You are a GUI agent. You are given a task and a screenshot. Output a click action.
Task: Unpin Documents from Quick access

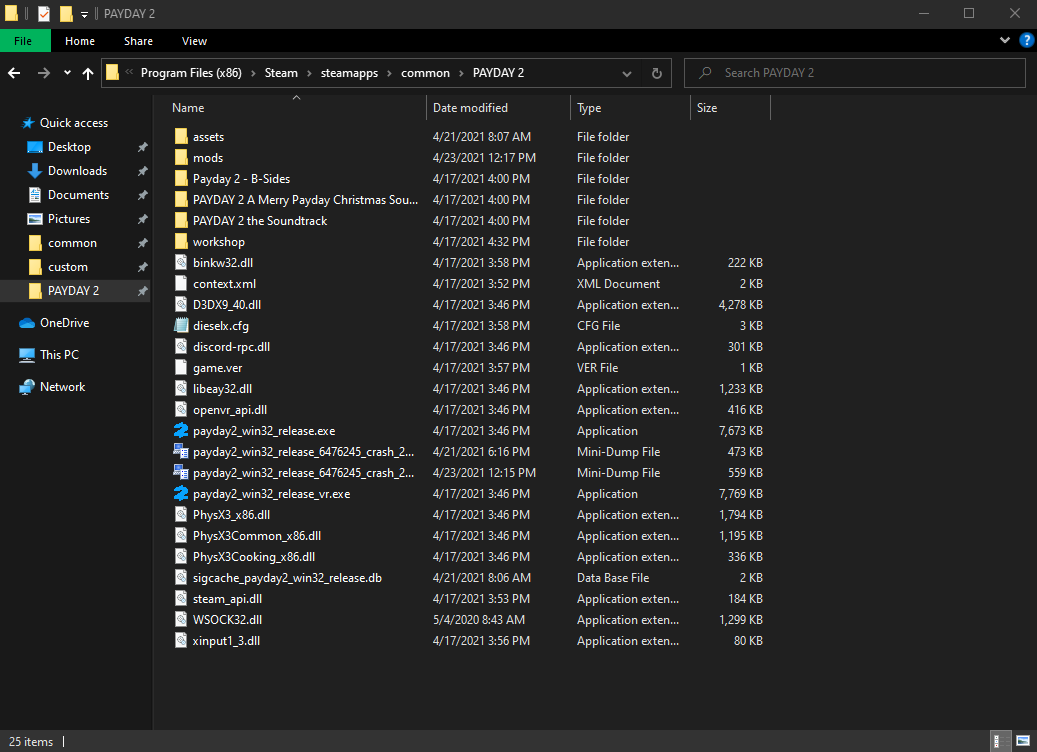(142, 195)
